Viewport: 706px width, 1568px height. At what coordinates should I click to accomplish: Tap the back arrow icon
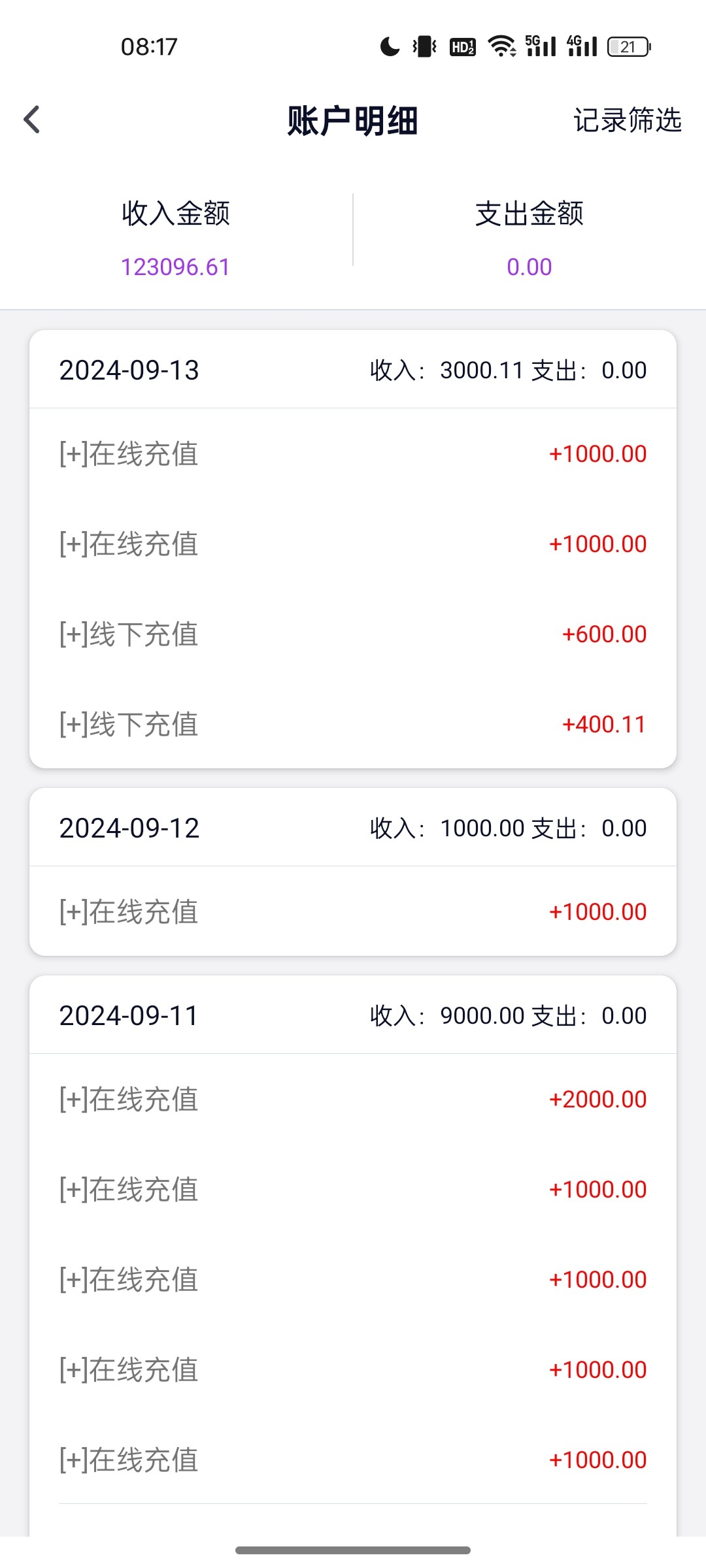pyautogui.click(x=31, y=120)
